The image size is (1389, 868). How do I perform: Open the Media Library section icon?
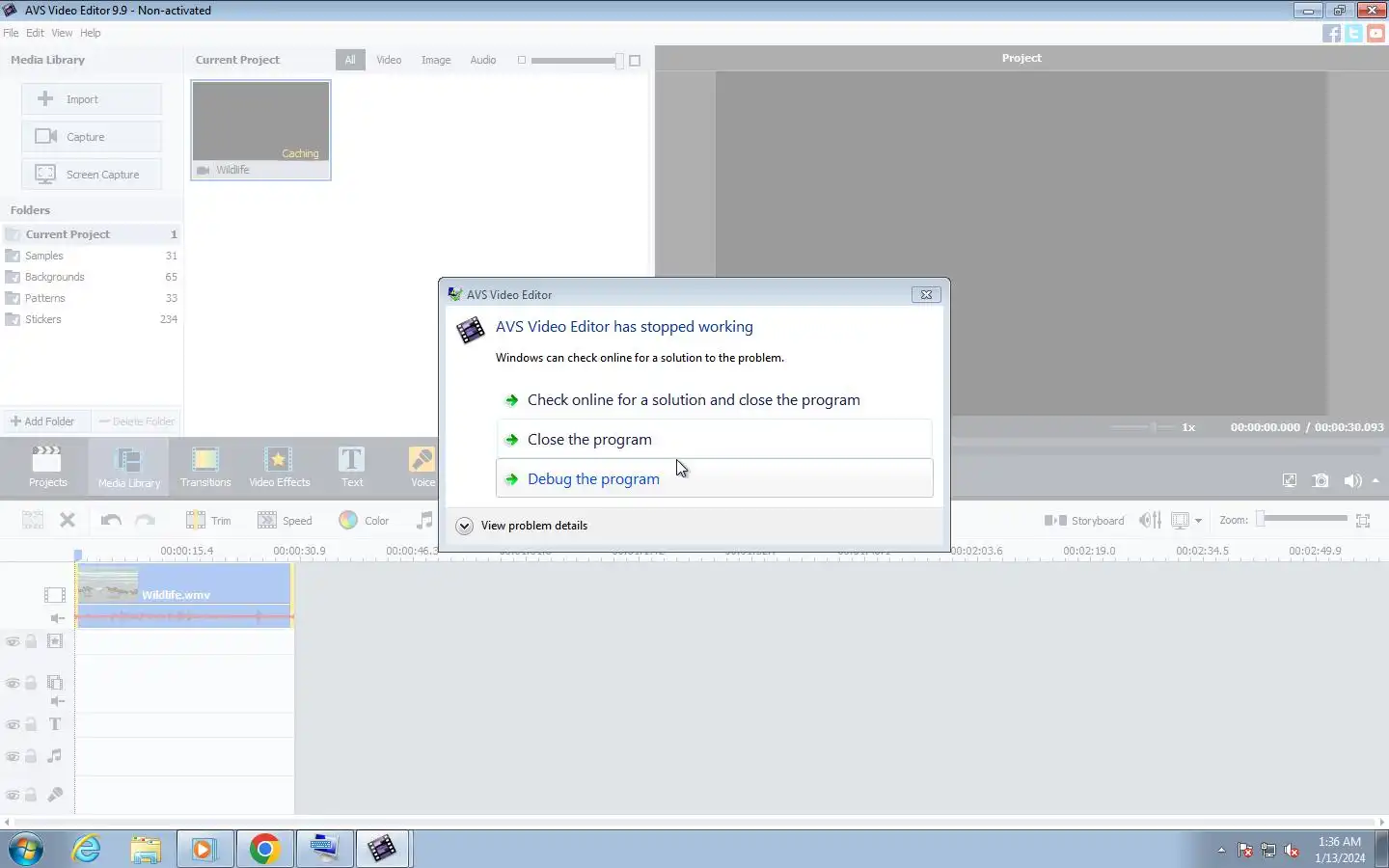[128, 466]
